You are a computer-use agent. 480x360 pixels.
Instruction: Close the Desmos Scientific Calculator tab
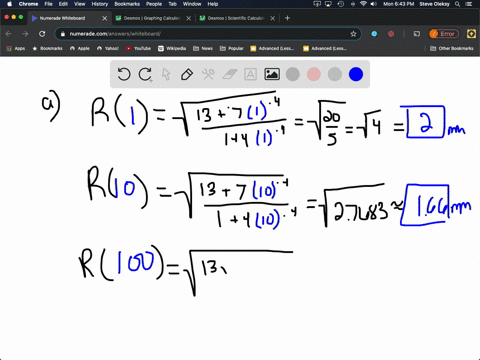pyautogui.click(x=273, y=18)
